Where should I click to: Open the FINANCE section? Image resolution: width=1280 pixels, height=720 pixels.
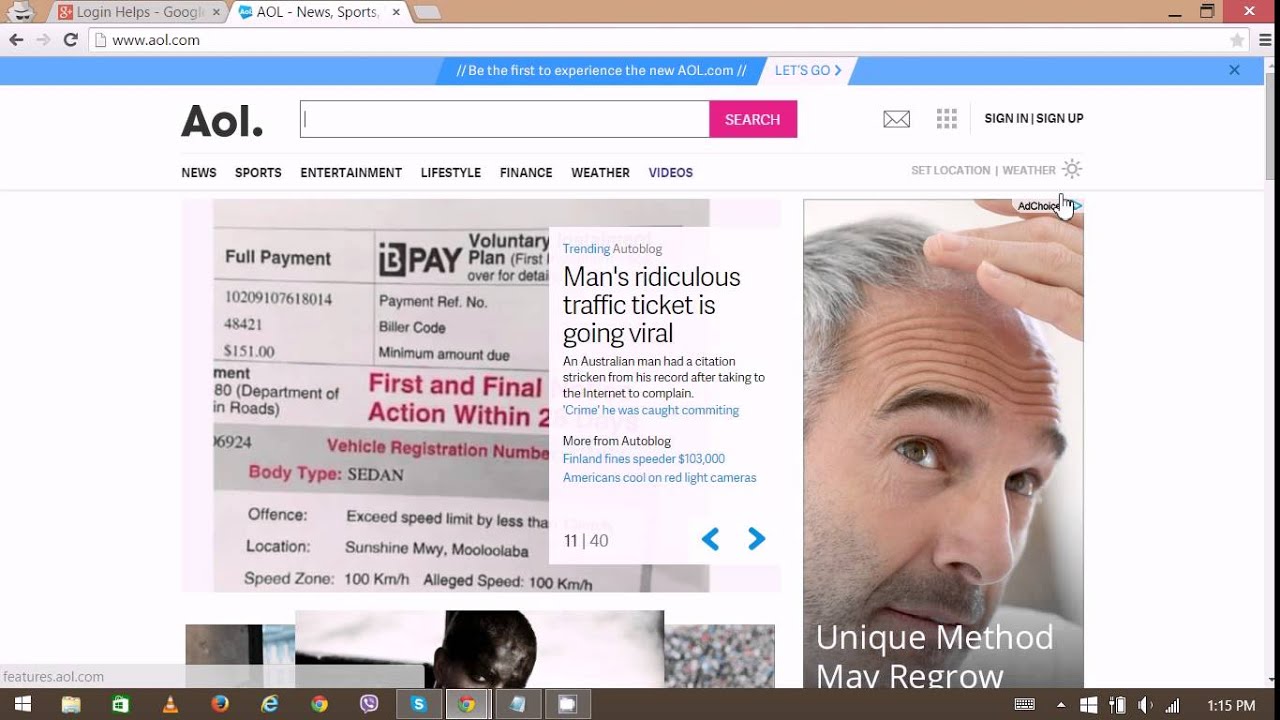(526, 173)
